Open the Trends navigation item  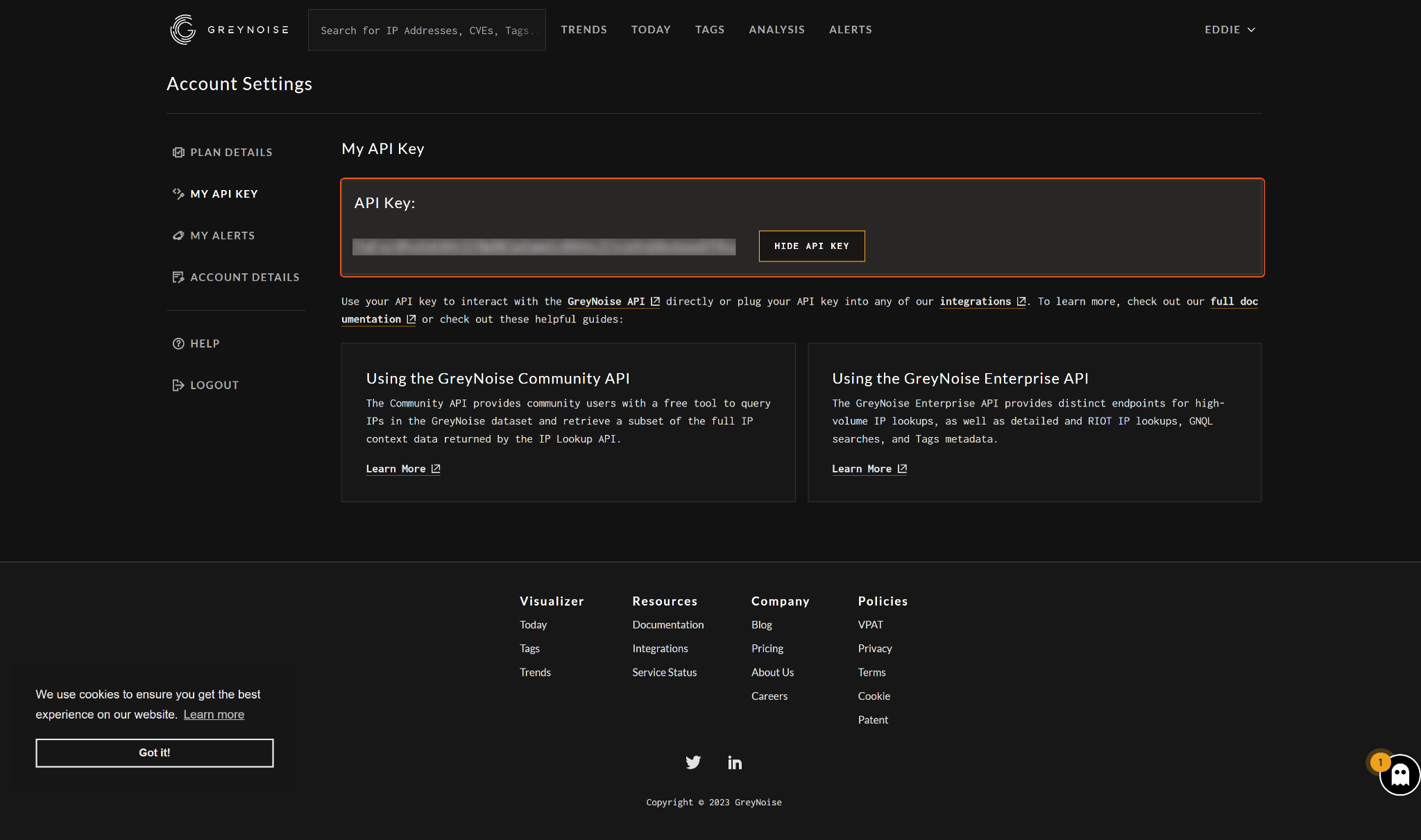pyautogui.click(x=584, y=30)
